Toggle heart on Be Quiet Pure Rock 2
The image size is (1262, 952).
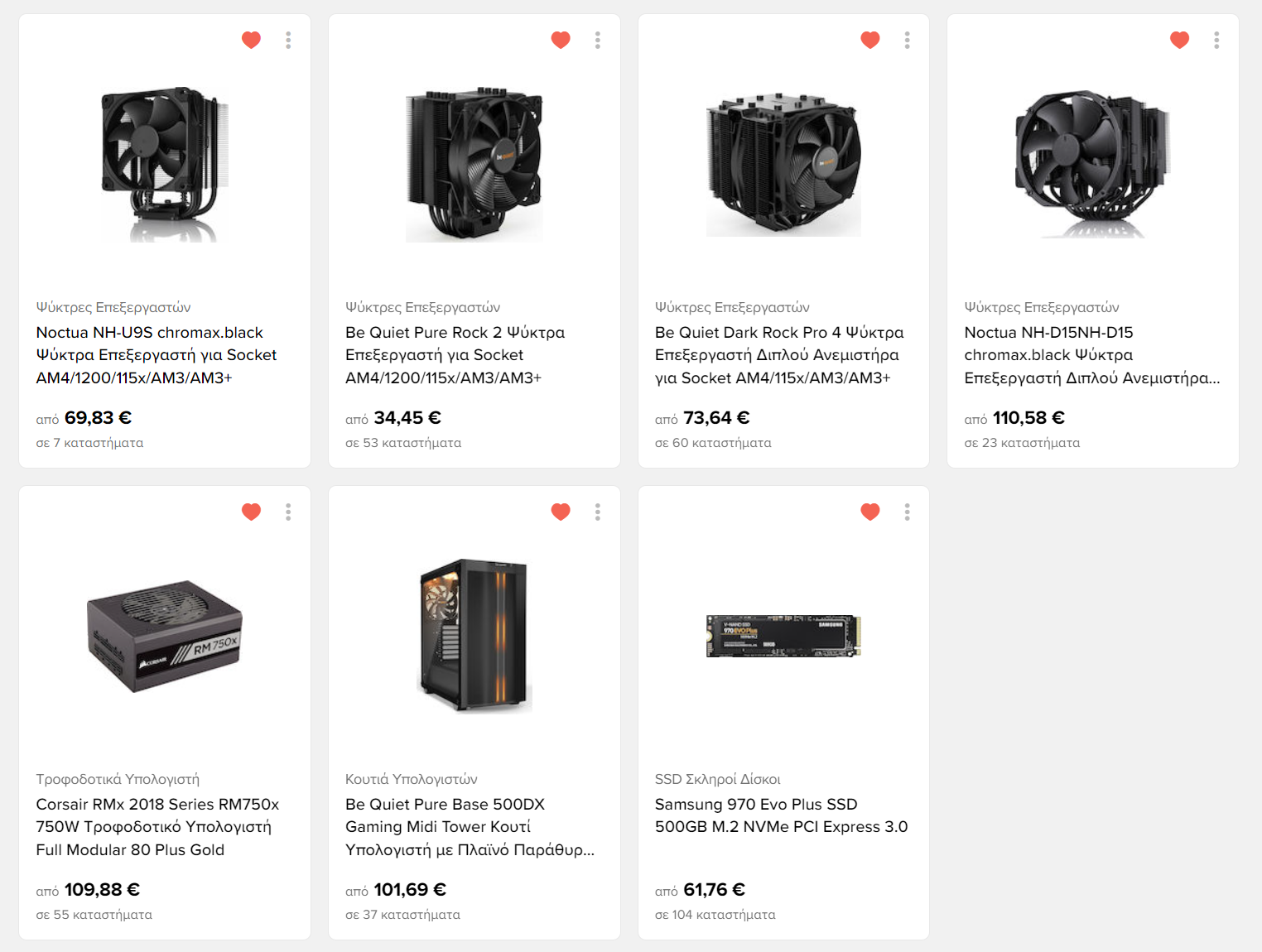[561, 40]
